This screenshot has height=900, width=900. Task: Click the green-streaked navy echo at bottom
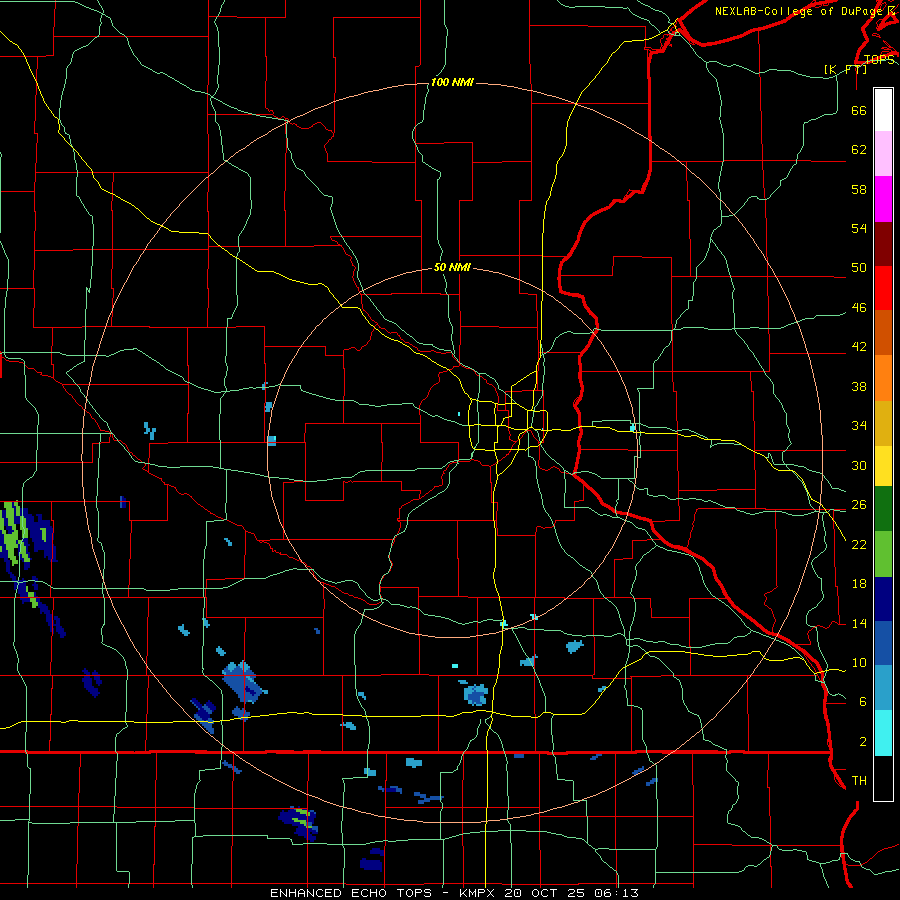299,823
